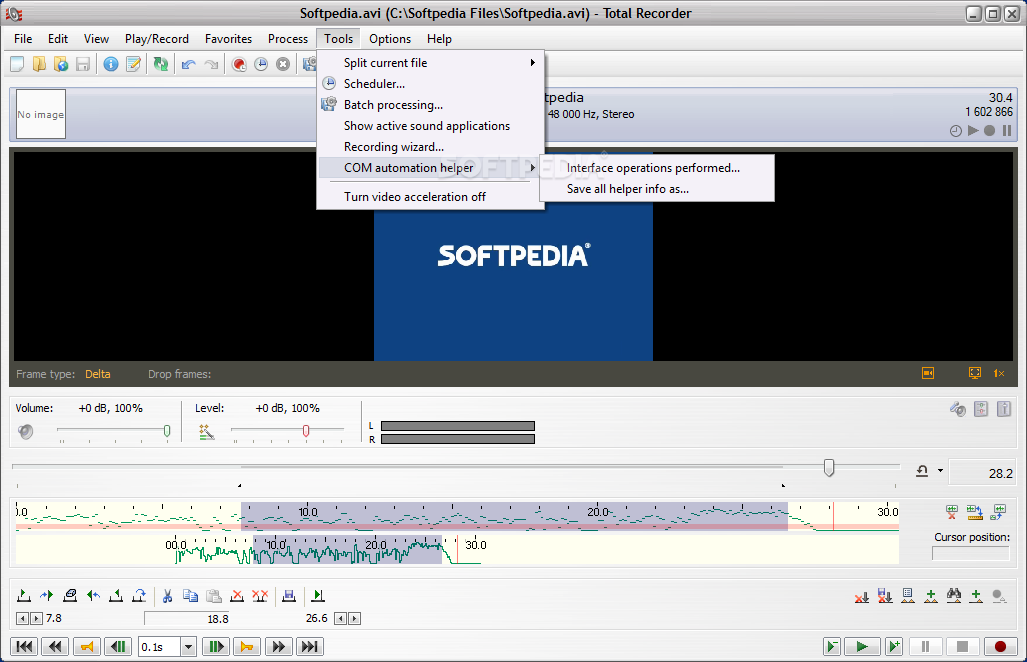
Task: Open the File menu
Action: [x=23, y=39]
